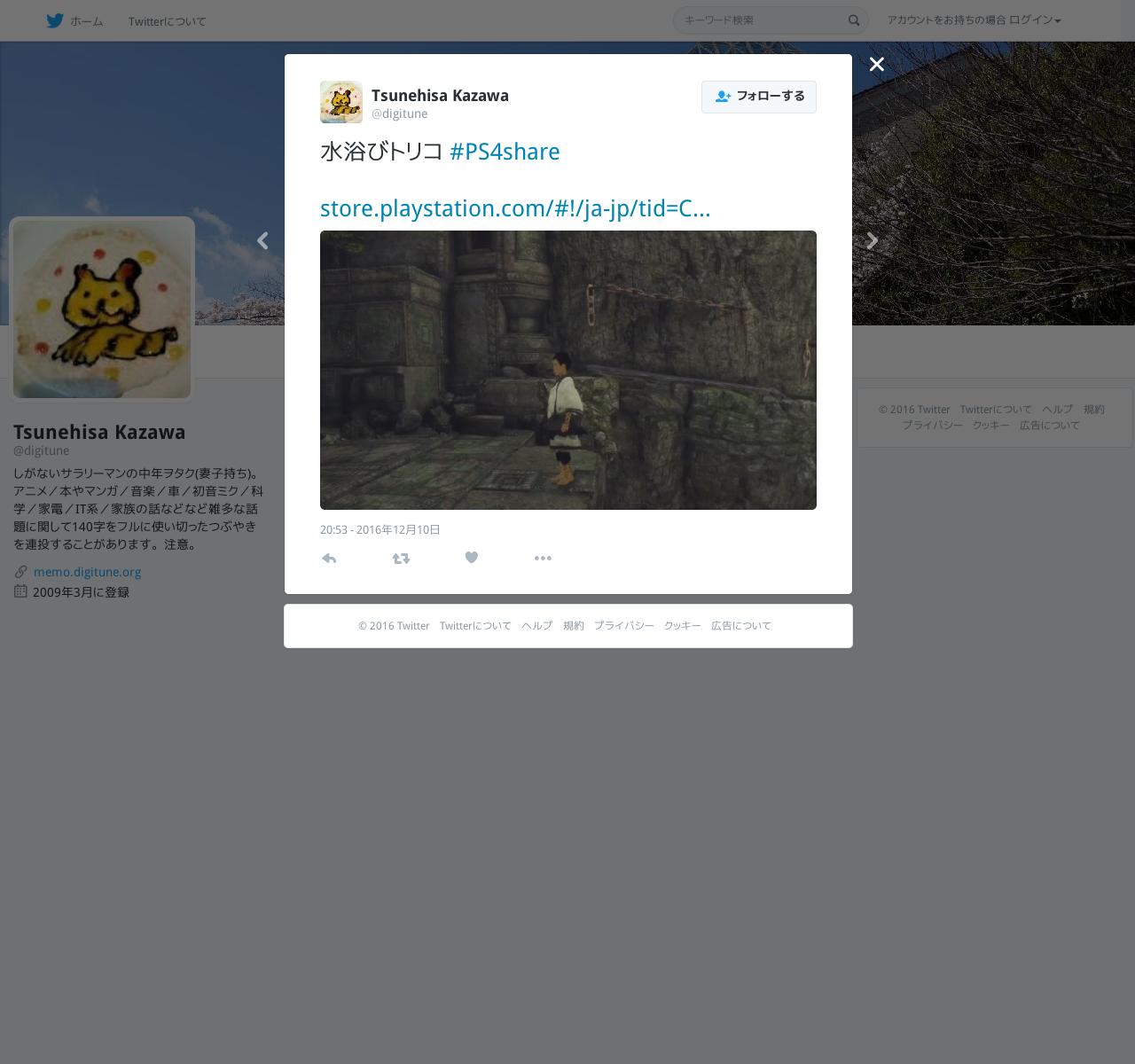1135x1064 pixels.
Task: Open Twitterについて in right sidebar footer
Action: click(x=996, y=409)
